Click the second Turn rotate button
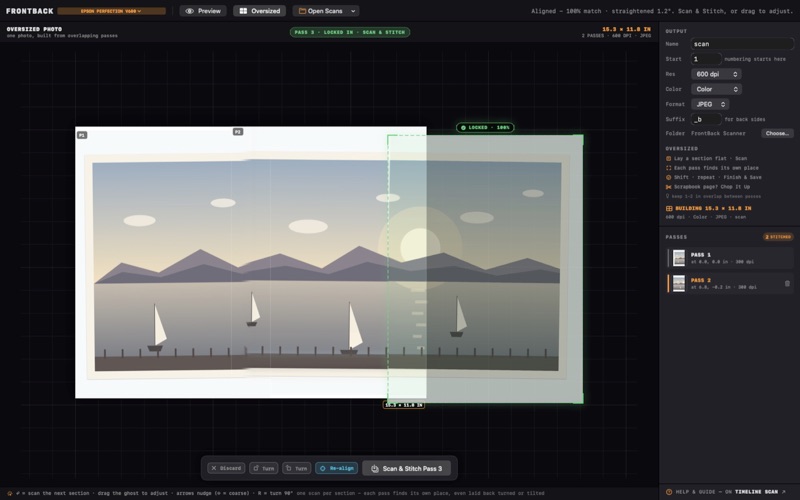Screen dimensions: 800x500 tap(296, 468)
